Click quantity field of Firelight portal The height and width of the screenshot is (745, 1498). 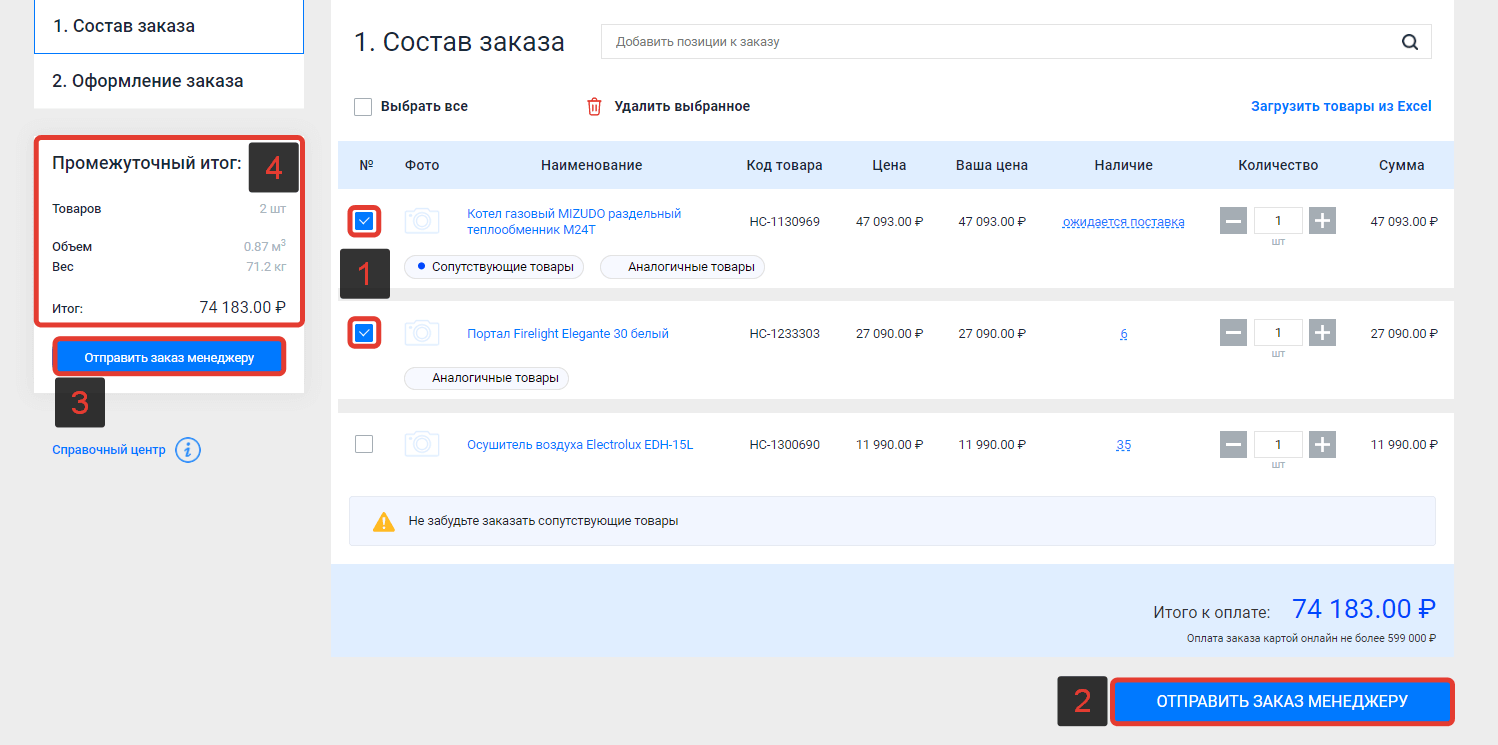point(1278,333)
